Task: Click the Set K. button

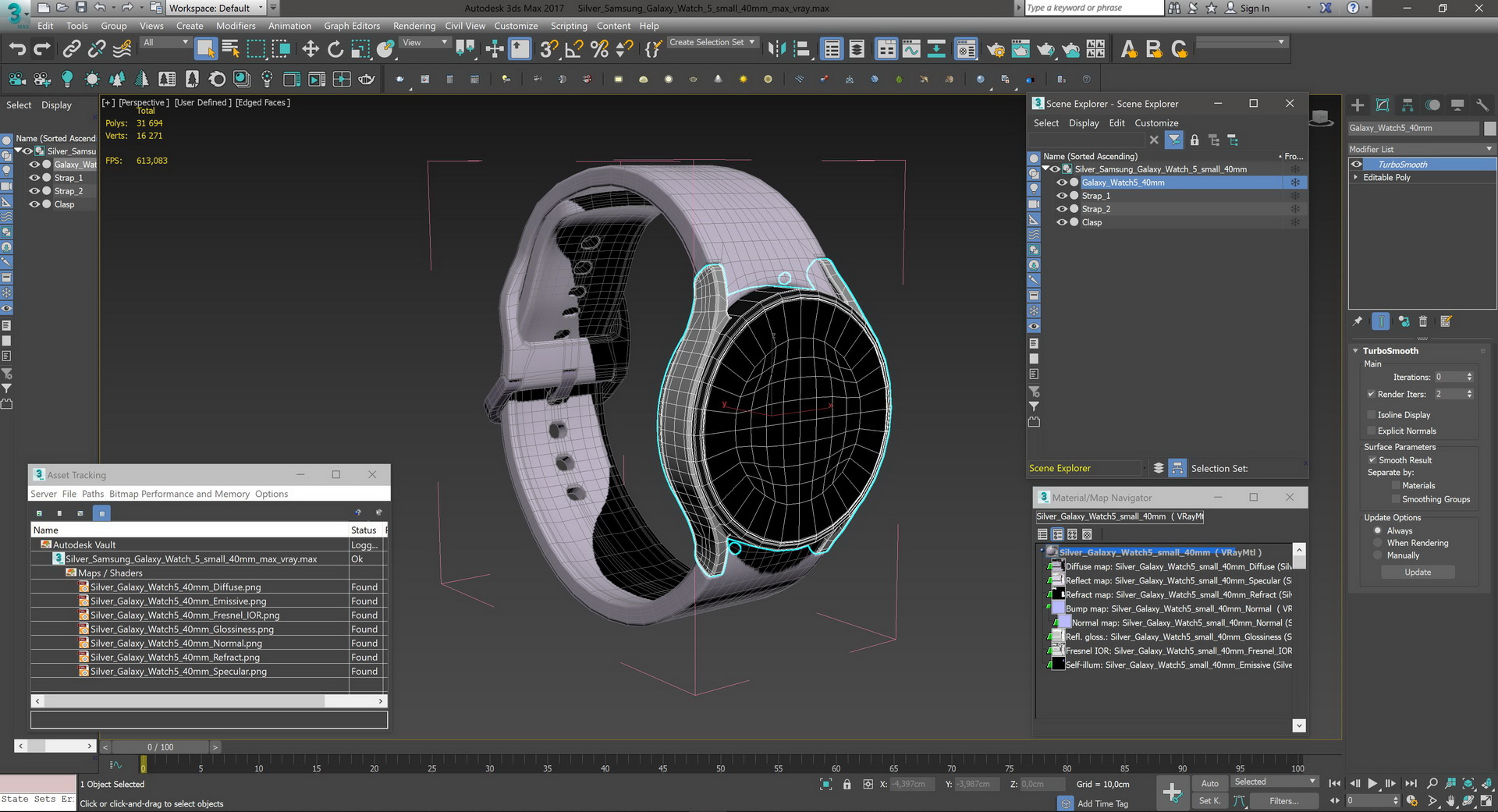Action: pos(1210,800)
